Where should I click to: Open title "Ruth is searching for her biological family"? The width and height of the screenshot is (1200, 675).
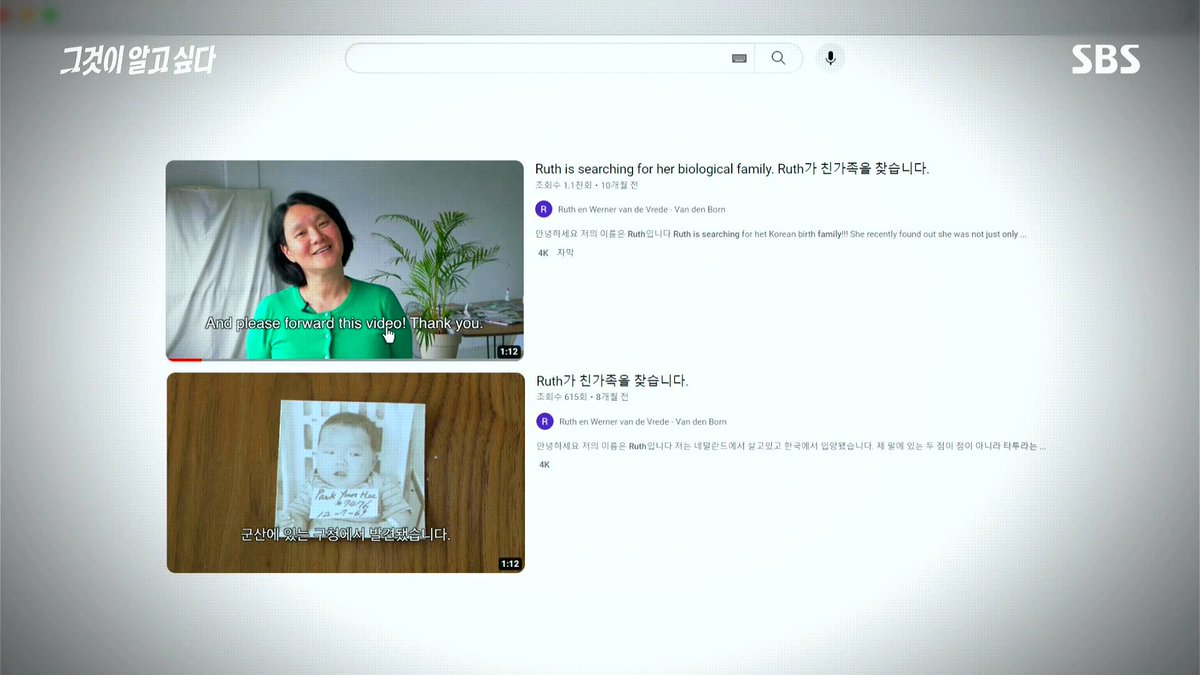tap(654, 169)
